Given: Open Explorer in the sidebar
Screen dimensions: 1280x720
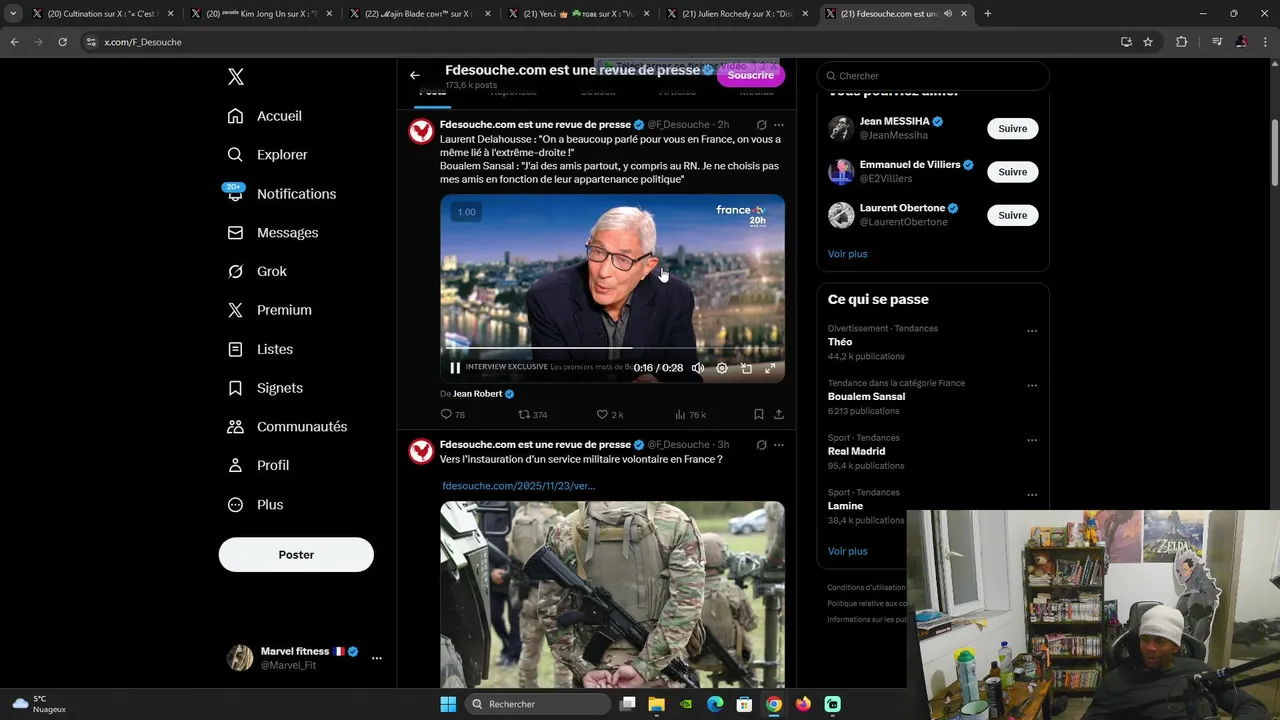Looking at the screenshot, I should pos(268,155).
